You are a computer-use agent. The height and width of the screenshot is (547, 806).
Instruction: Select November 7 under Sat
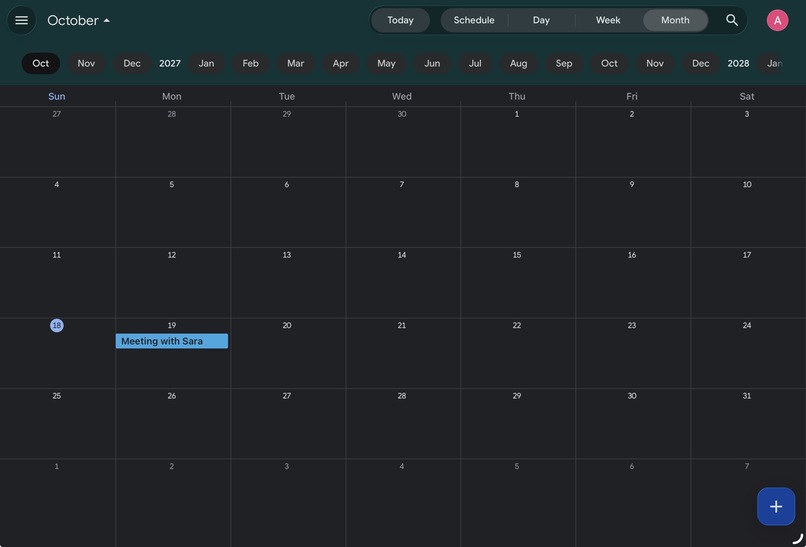tap(747, 466)
